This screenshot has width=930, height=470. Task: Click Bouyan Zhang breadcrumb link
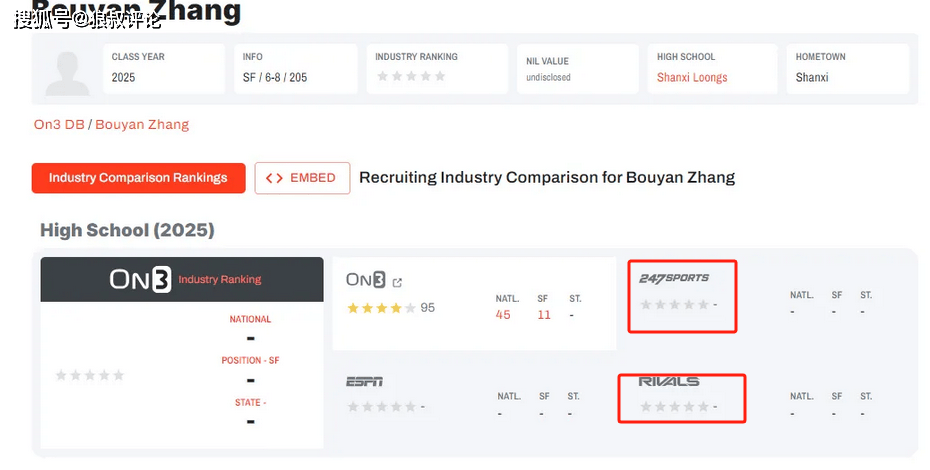pos(142,125)
